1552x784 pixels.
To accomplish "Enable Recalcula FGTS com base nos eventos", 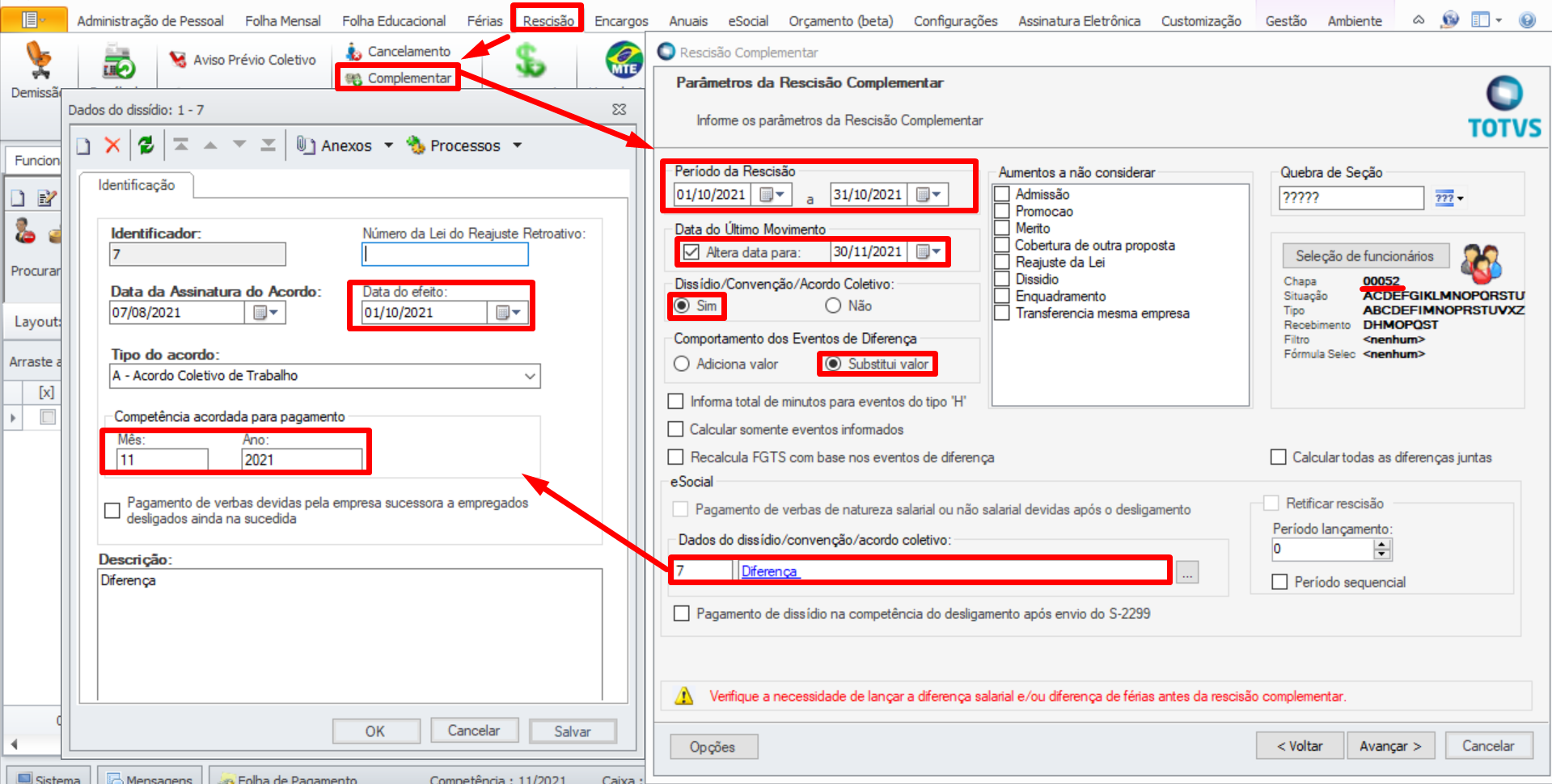I will tap(676, 457).
